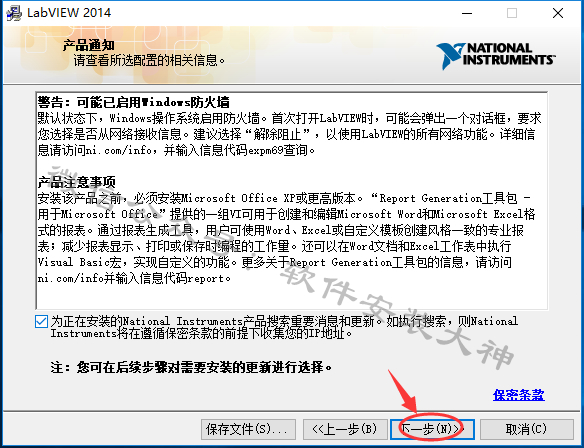Click the 保存文件(S)... button
The width and height of the screenshot is (584, 448).
point(248,429)
